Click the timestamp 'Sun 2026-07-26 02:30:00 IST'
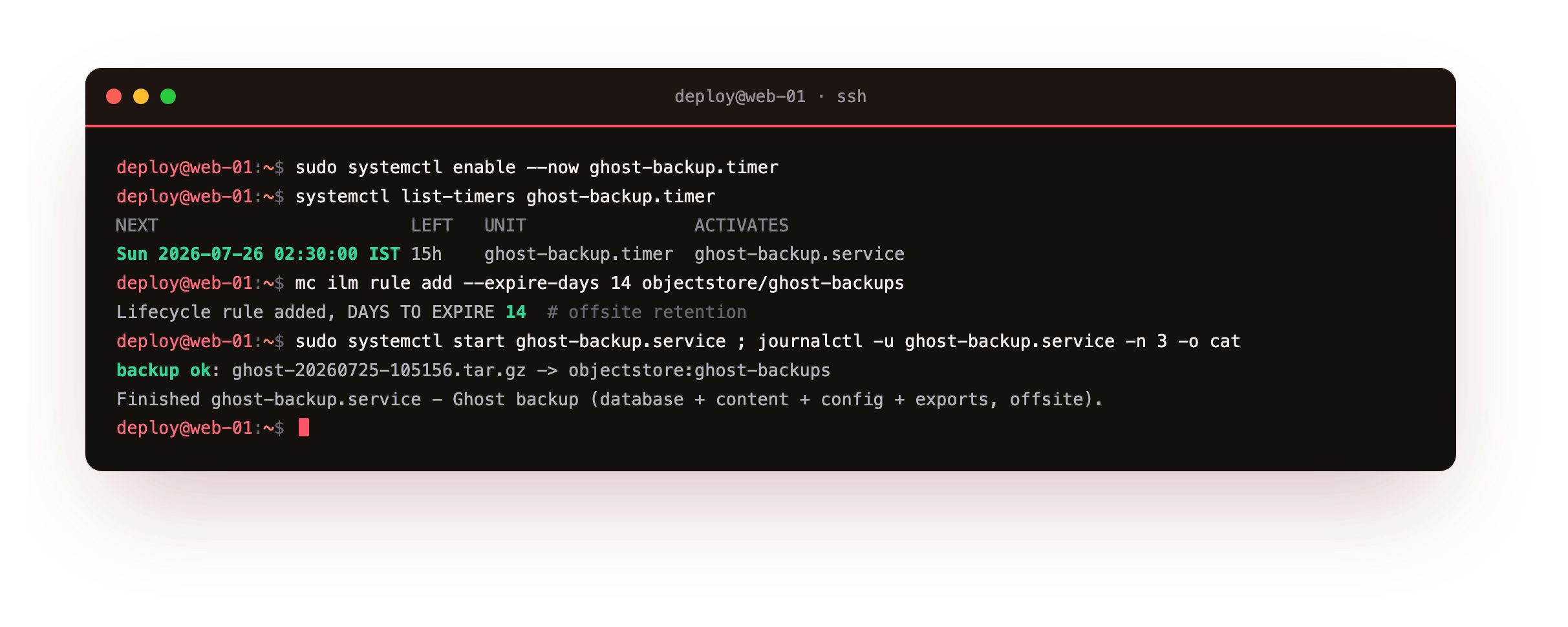Viewport: 1568px width, 627px height. (258, 254)
